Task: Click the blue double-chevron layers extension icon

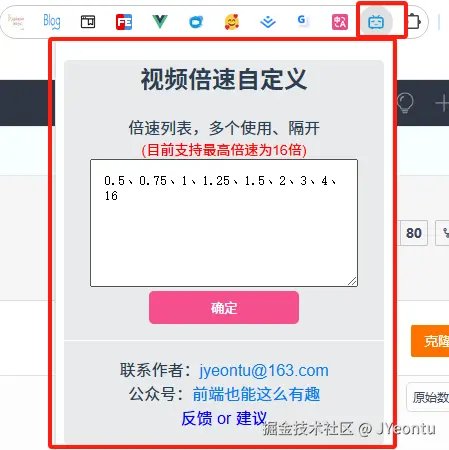Action: coord(268,22)
